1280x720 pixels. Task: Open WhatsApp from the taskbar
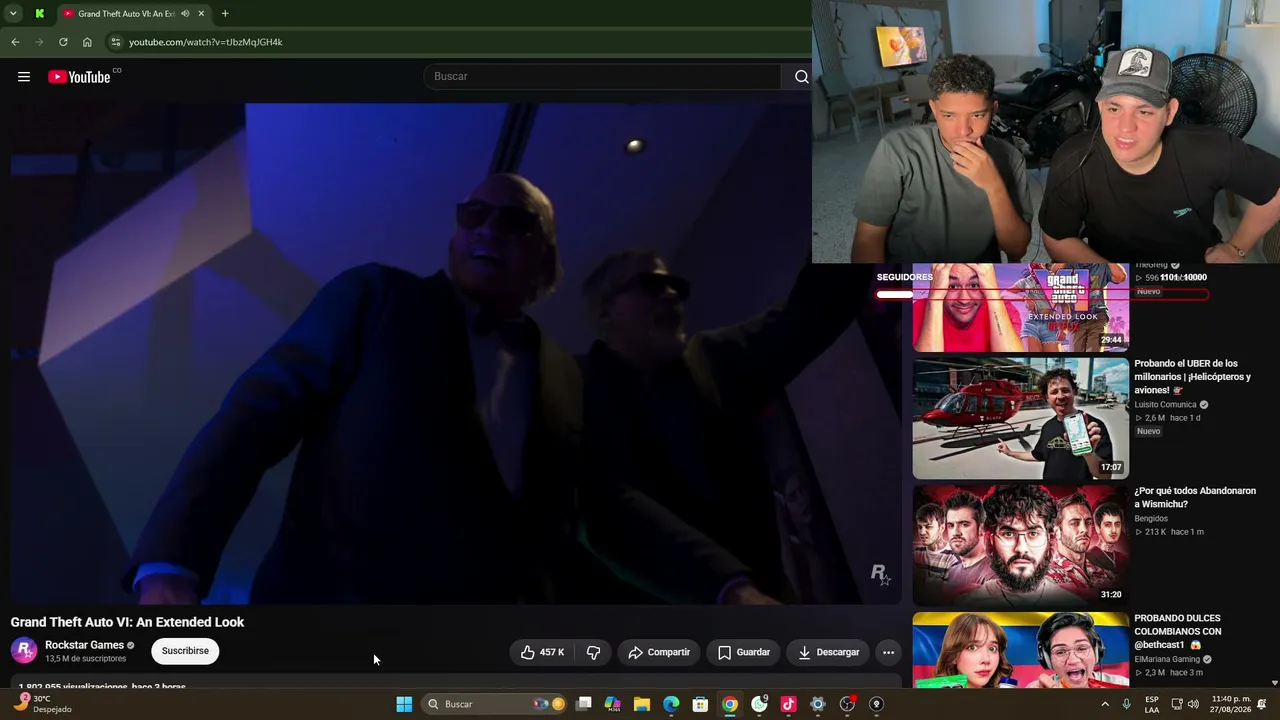pyautogui.click(x=760, y=704)
